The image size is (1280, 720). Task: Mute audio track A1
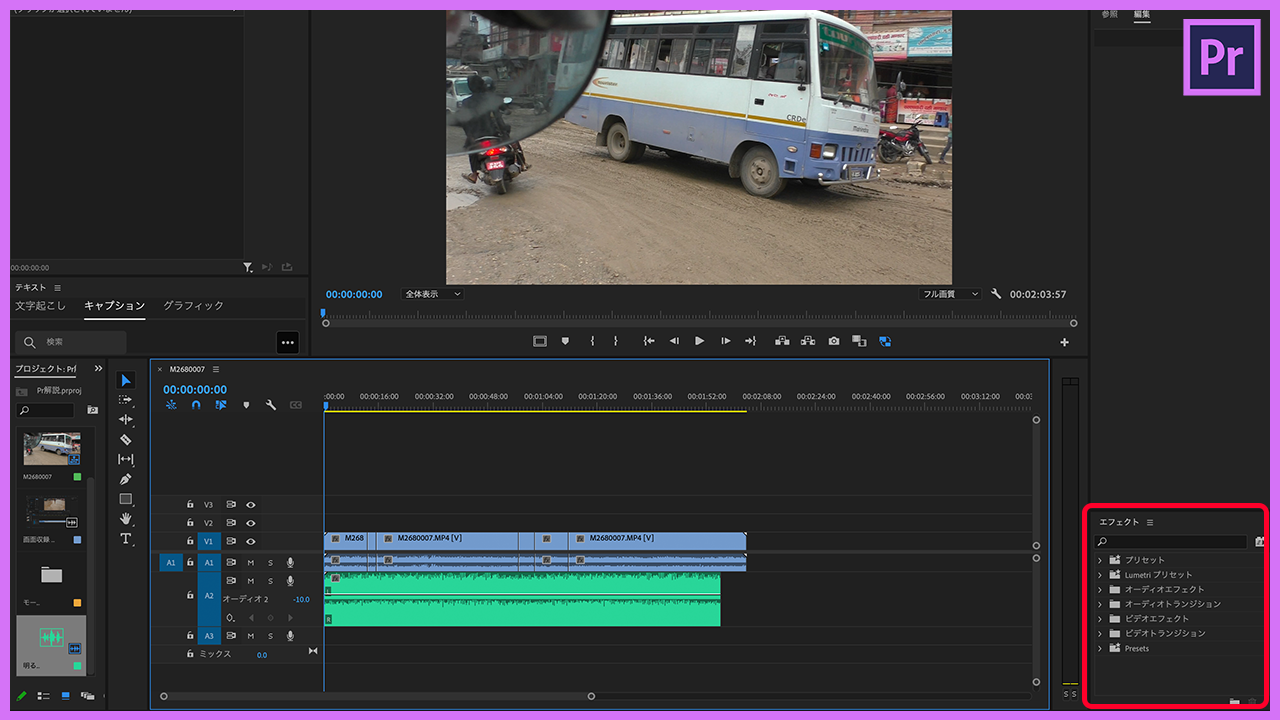[251, 562]
